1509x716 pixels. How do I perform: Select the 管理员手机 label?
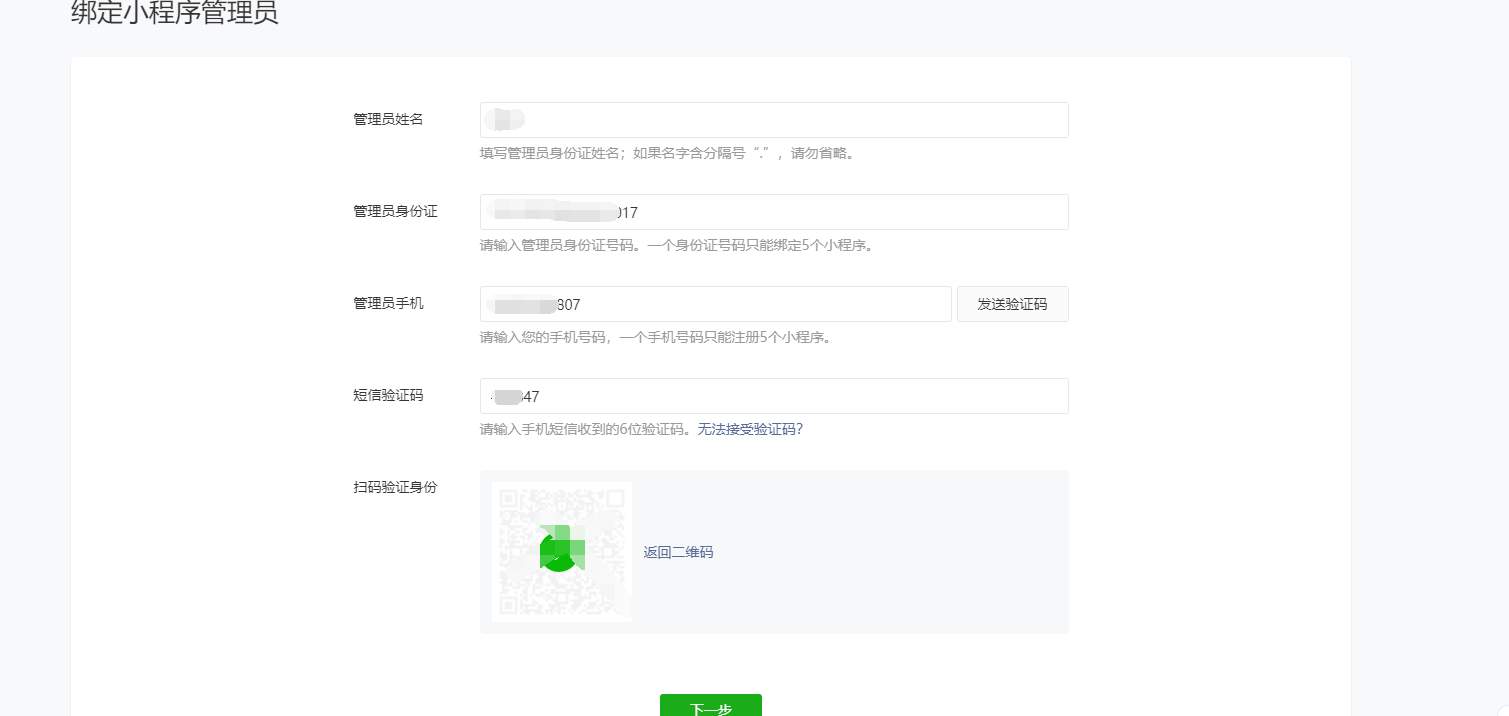[x=388, y=304]
